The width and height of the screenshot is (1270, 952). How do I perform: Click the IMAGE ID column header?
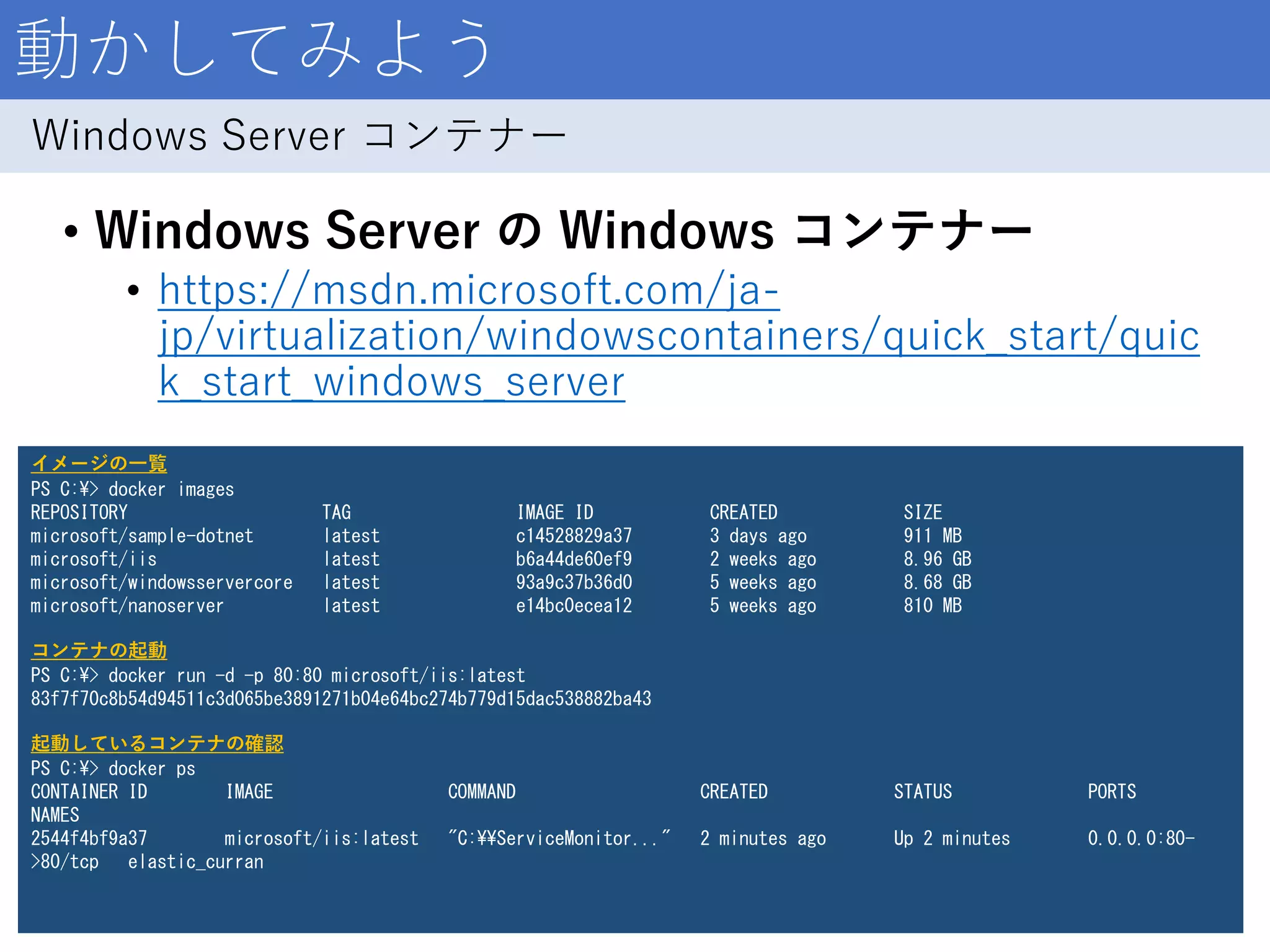pyautogui.click(x=555, y=512)
